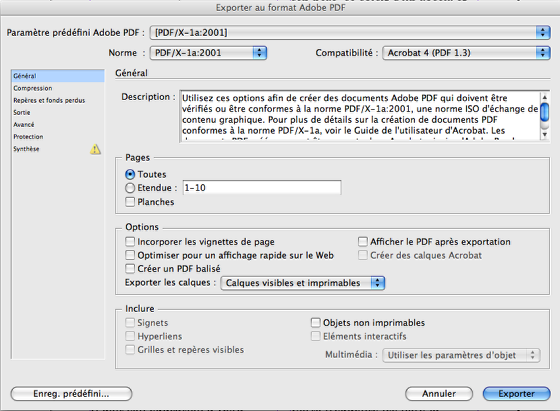Open the Compatibilité dropdown
Viewport: 560px width, 411px height.
pyautogui.click(x=466, y=53)
